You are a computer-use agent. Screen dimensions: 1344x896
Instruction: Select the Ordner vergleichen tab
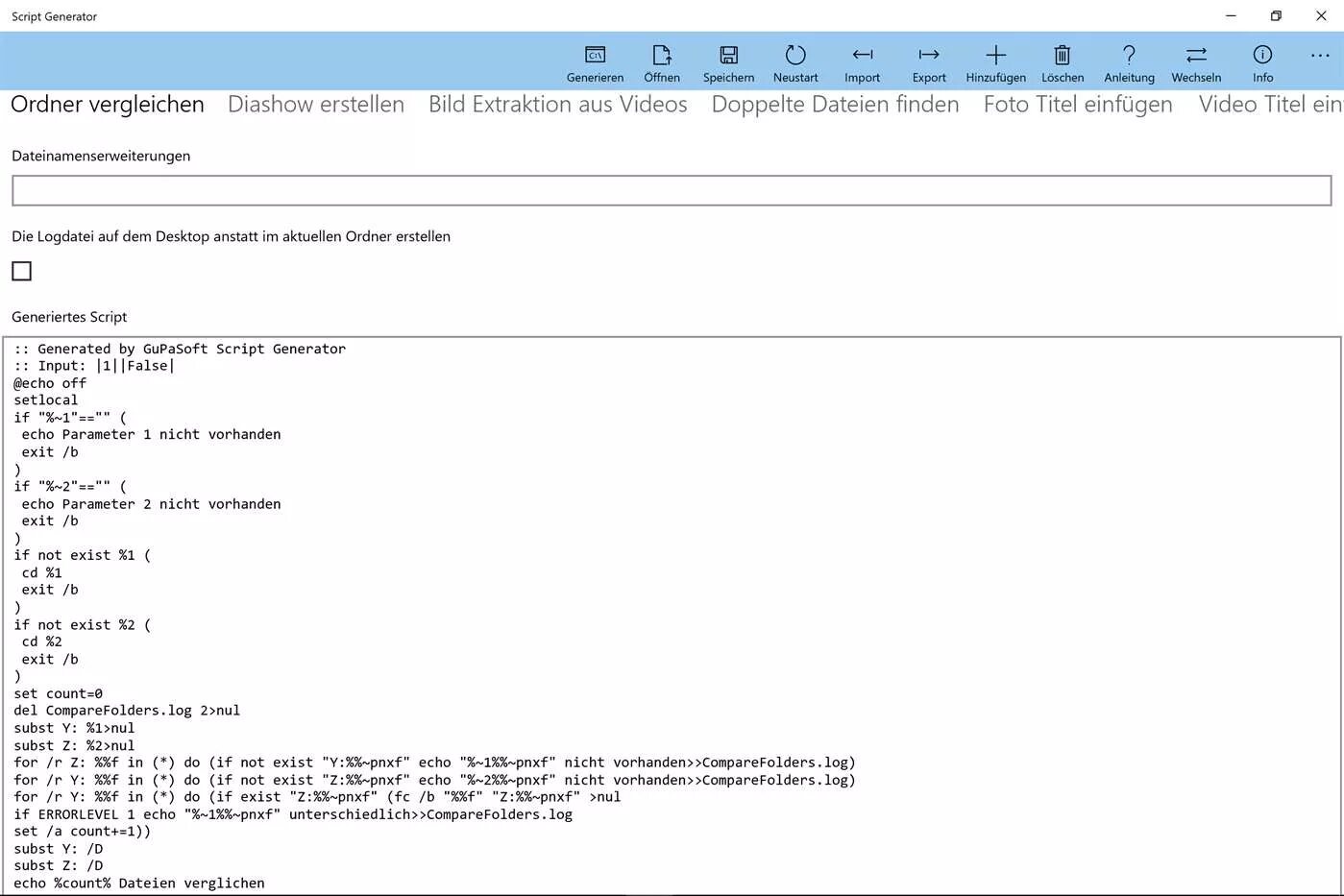pos(108,105)
